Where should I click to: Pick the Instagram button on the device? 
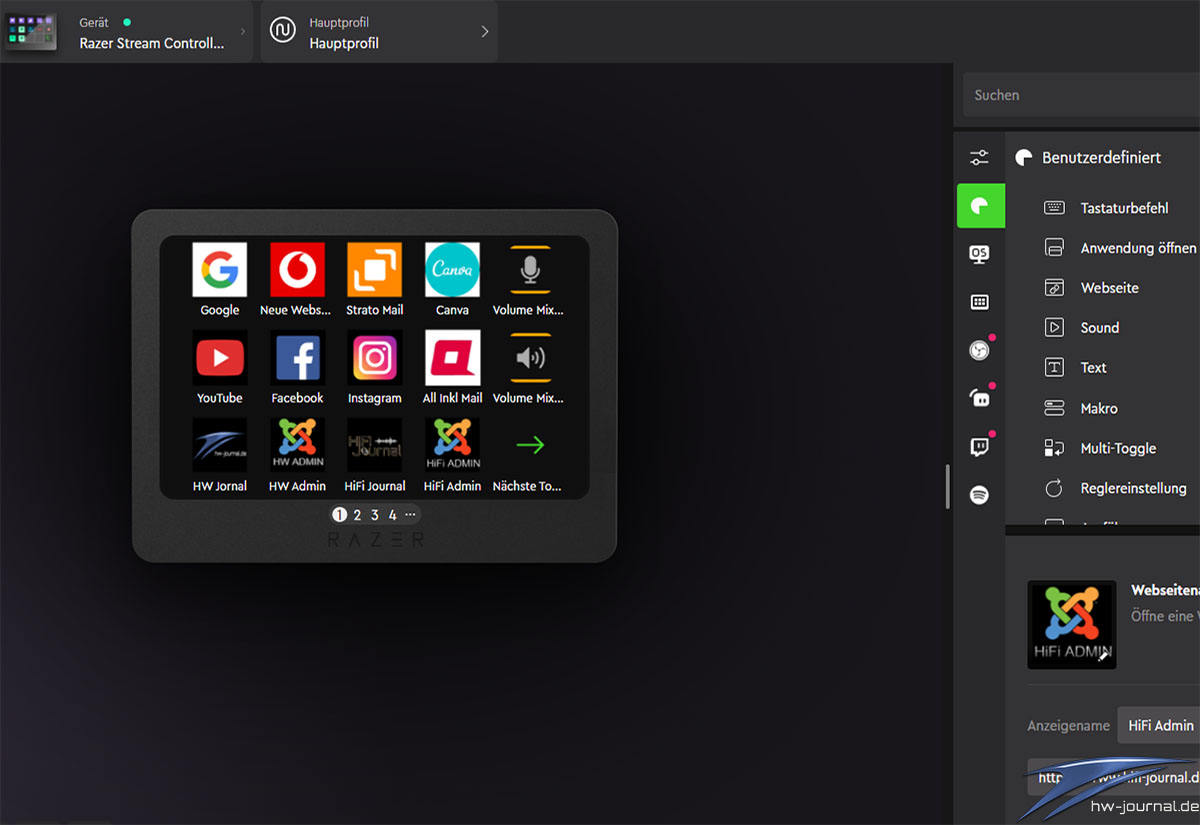tap(375, 358)
